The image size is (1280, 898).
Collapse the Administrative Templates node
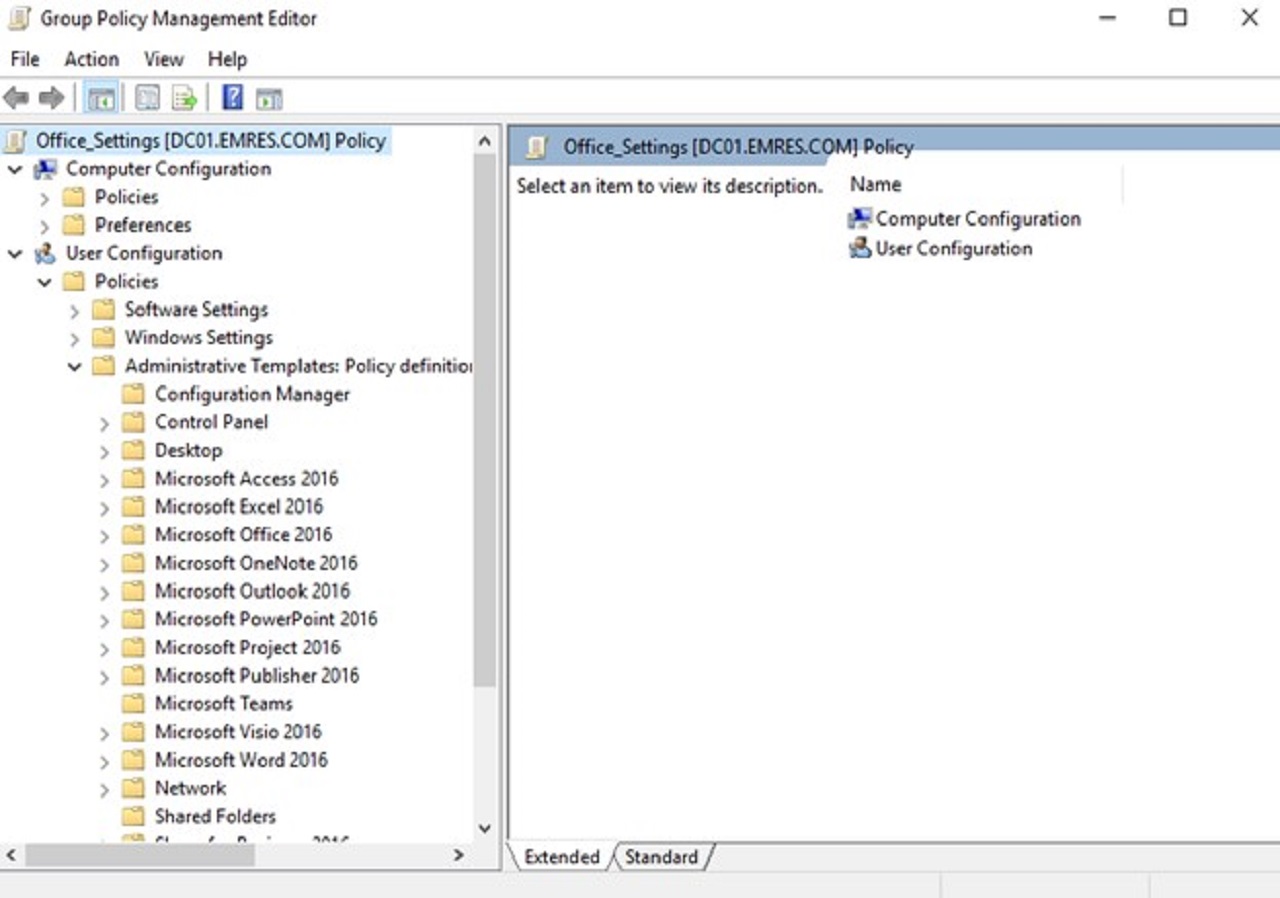(x=75, y=367)
